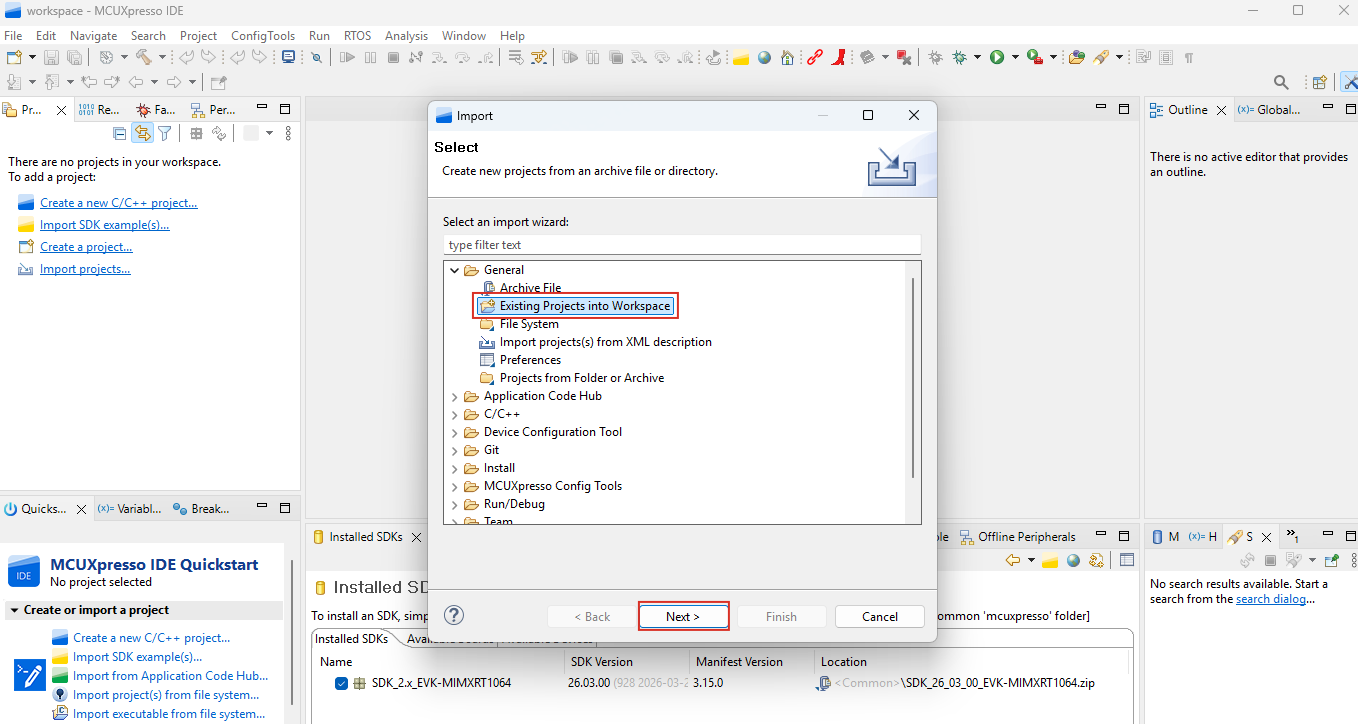1358x724 pixels.
Task: Click Cancel button in Import dialog
Action: [880, 616]
